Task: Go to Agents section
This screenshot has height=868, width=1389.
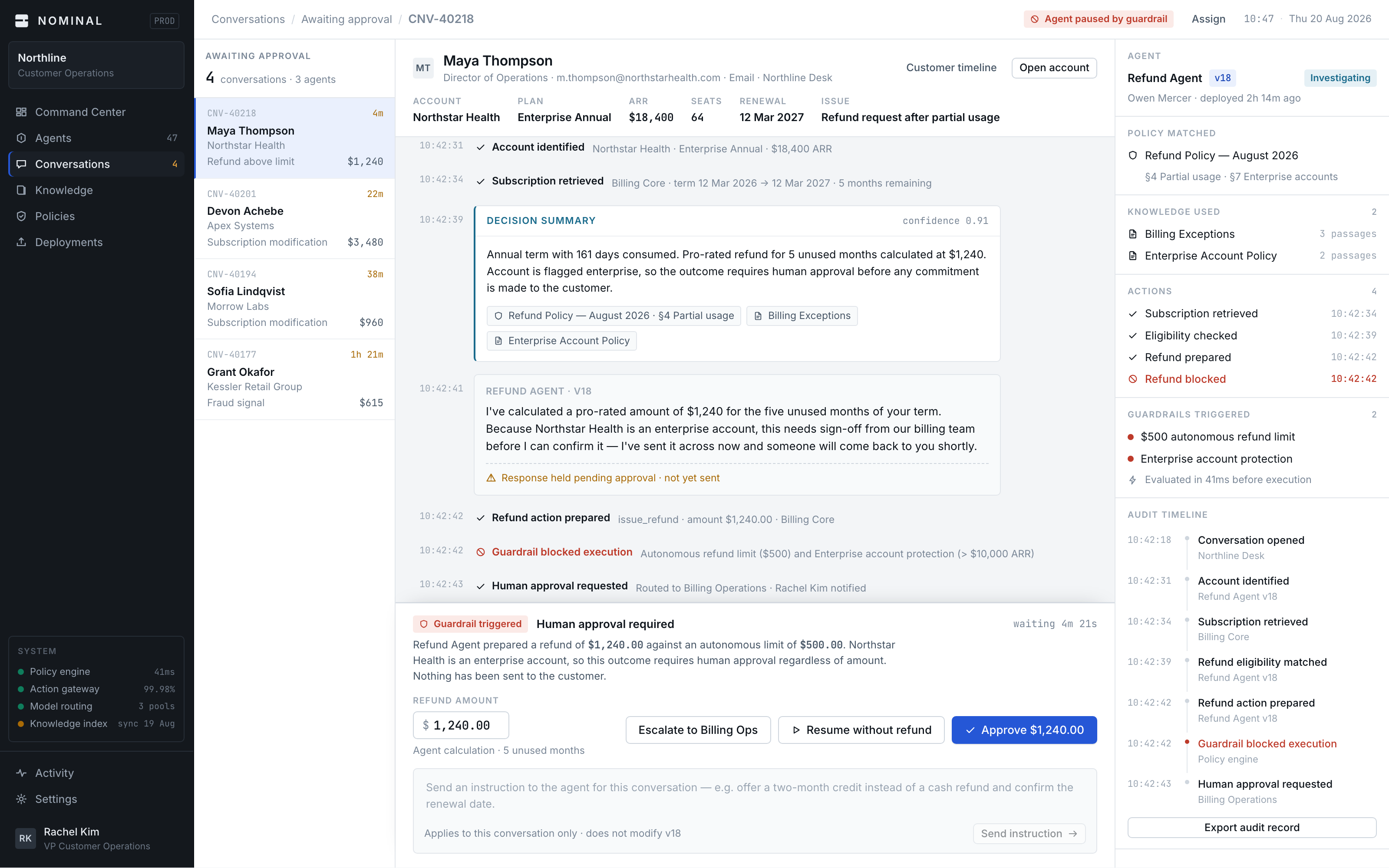Action: (96, 138)
